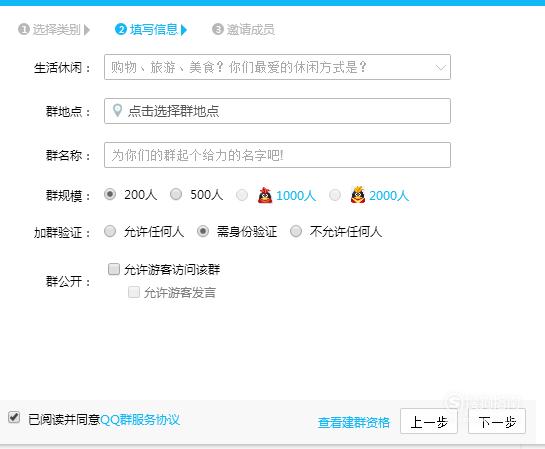Click the location pin icon in 群地点 field
Viewport: 545px width, 449px height.
pyautogui.click(x=117, y=111)
